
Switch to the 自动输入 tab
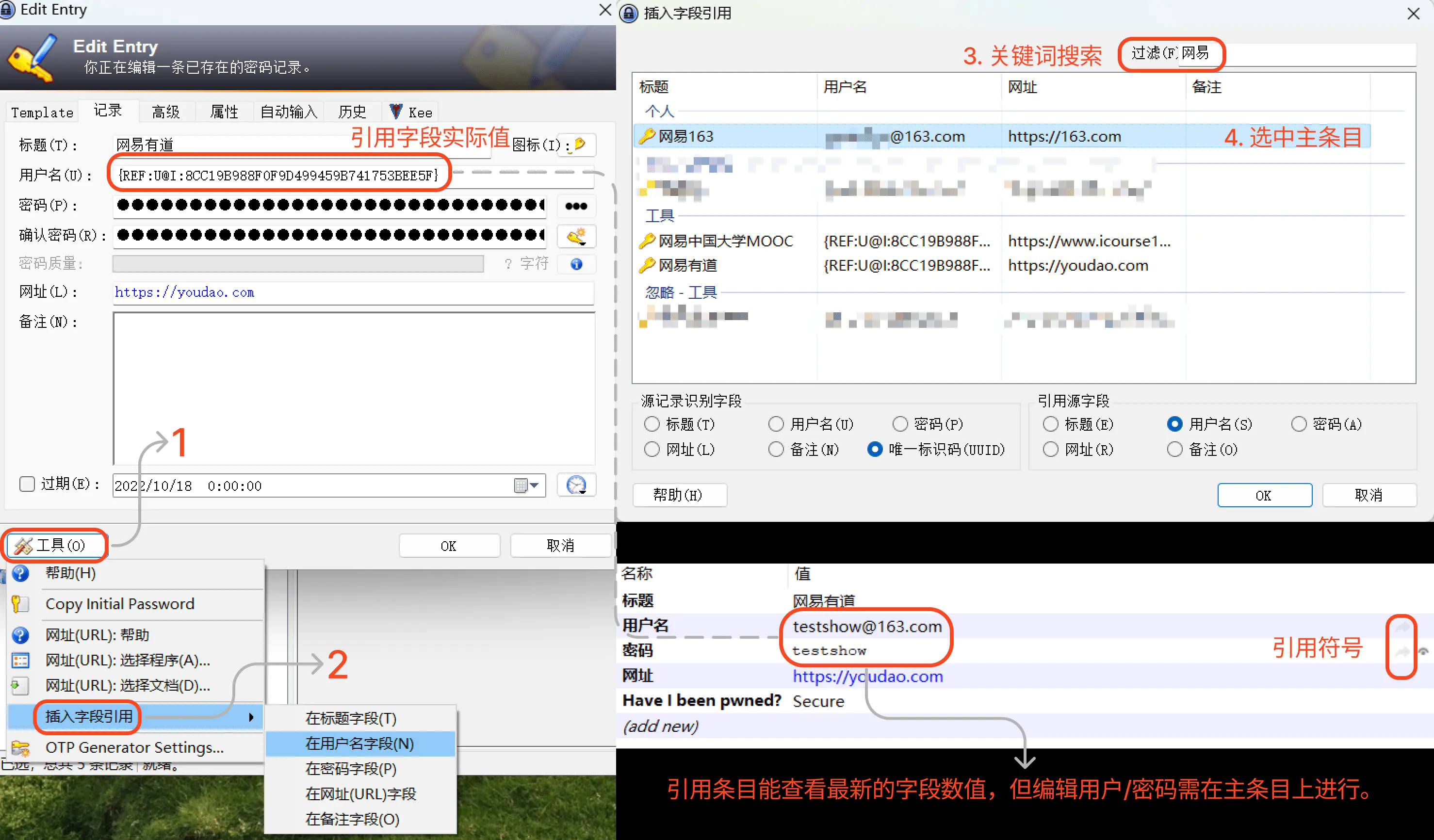click(x=289, y=112)
